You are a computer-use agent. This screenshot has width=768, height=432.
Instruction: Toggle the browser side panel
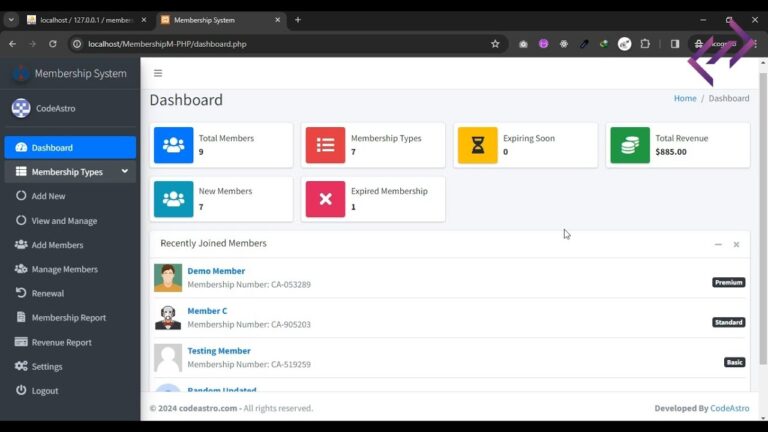[x=675, y=44]
